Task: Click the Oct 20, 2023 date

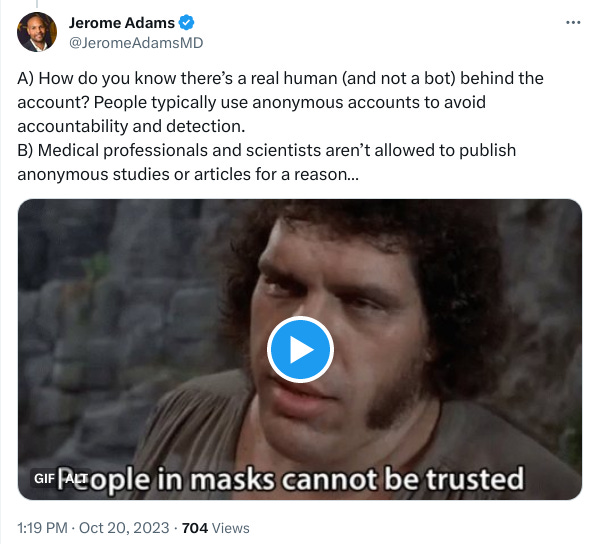Action: [x=124, y=528]
